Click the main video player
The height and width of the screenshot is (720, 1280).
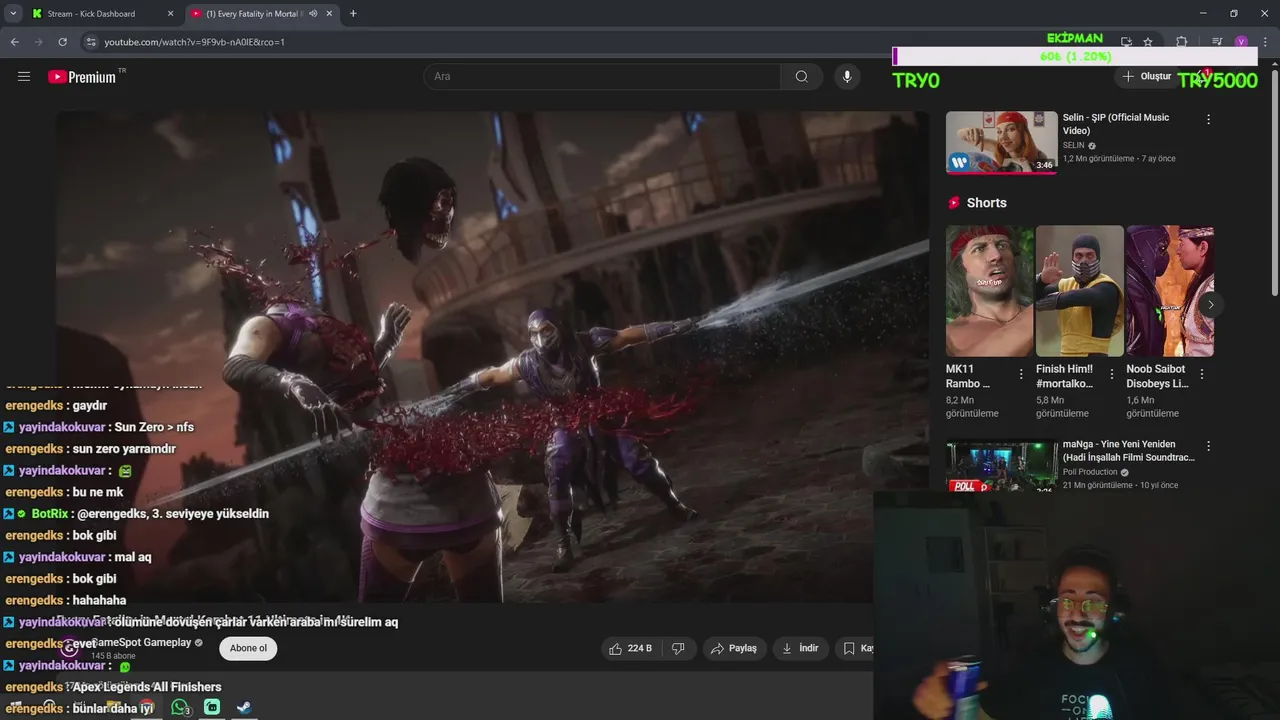coord(492,356)
